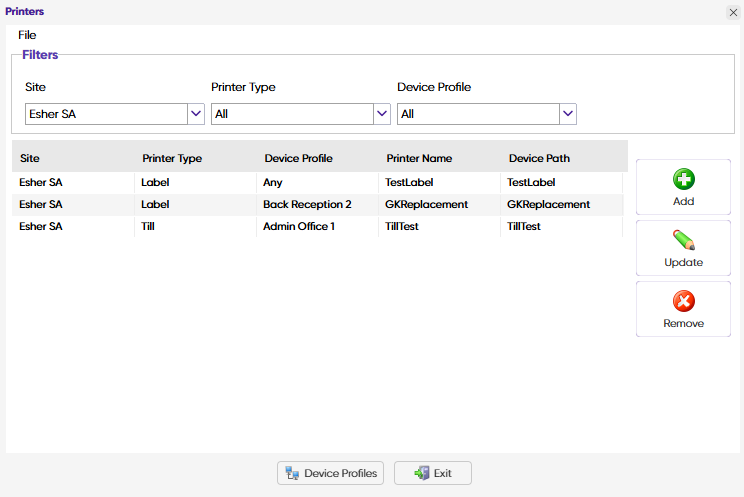The height and width of the screenshot is (497, 744).
Task: Expand the Device Profile dropdown arrow
Action: [x=568, y=114]
